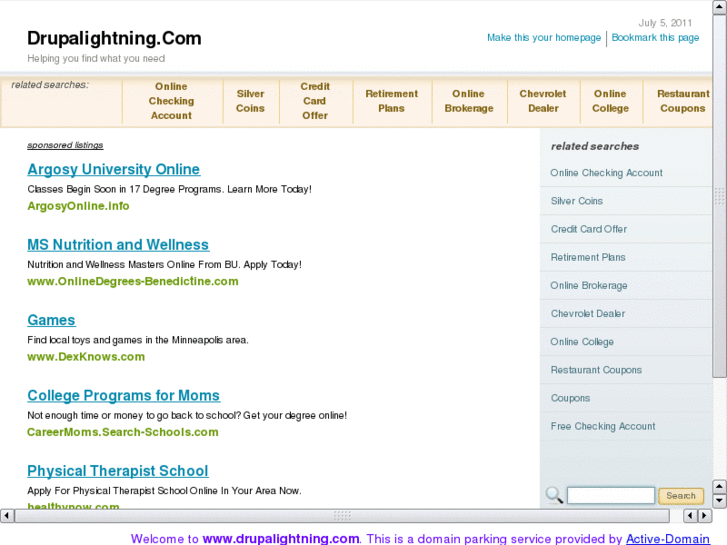Select Online Checking Account in top bar

click(x=172, y=101)
